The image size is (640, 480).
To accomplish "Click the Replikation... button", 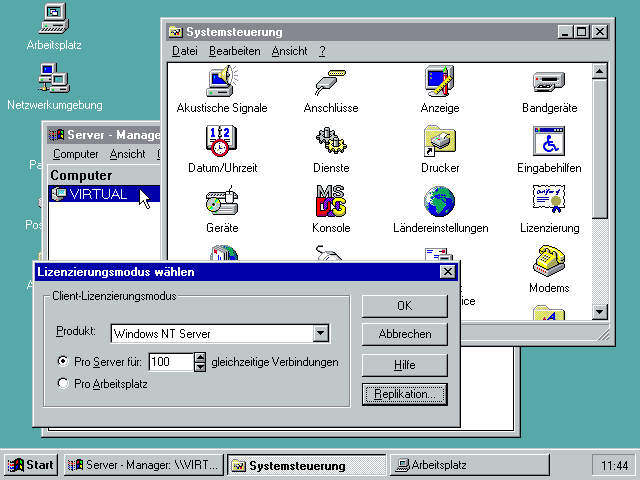I will pyautogui.click(x=404, y=394).
